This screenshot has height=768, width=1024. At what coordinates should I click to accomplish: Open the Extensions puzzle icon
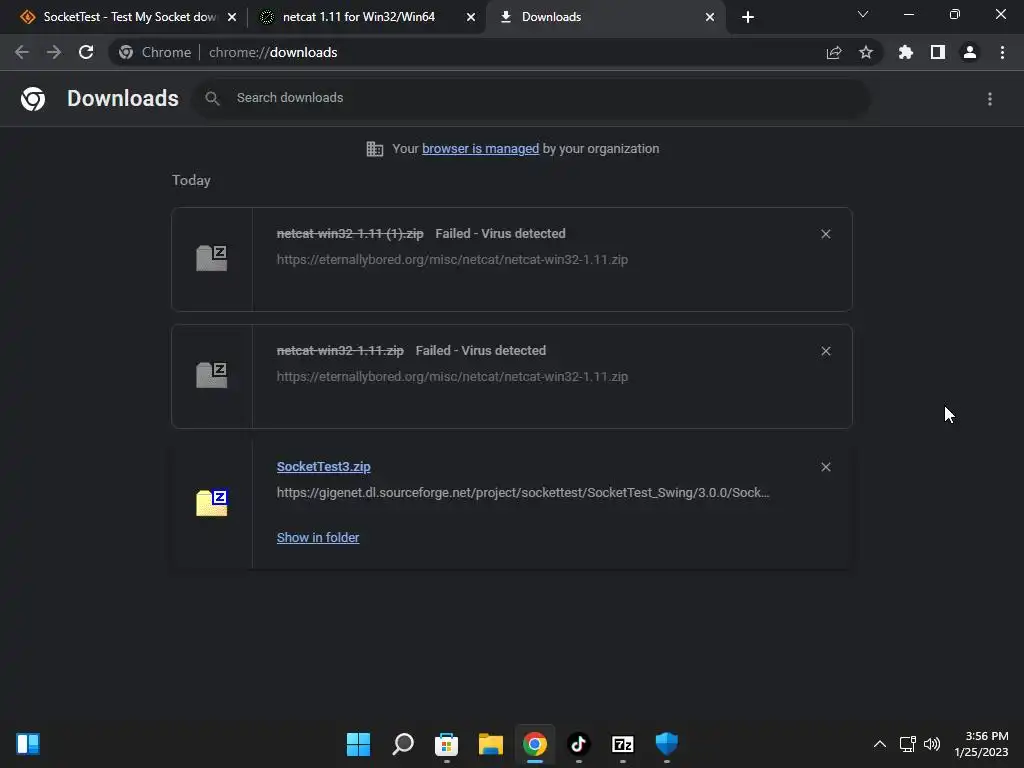click(906, 52)
